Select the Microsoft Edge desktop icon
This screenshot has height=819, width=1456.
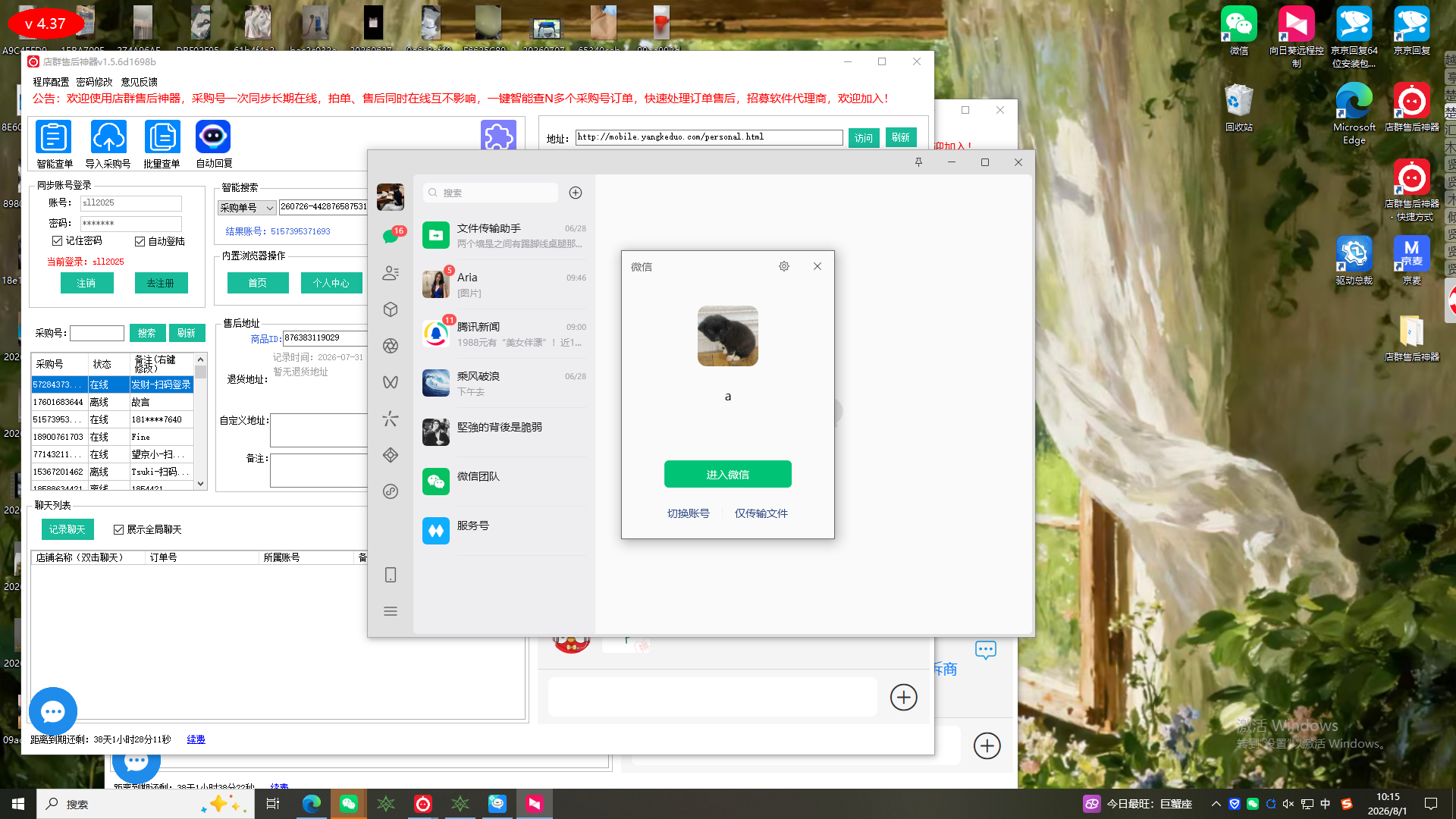[1354, 113]
